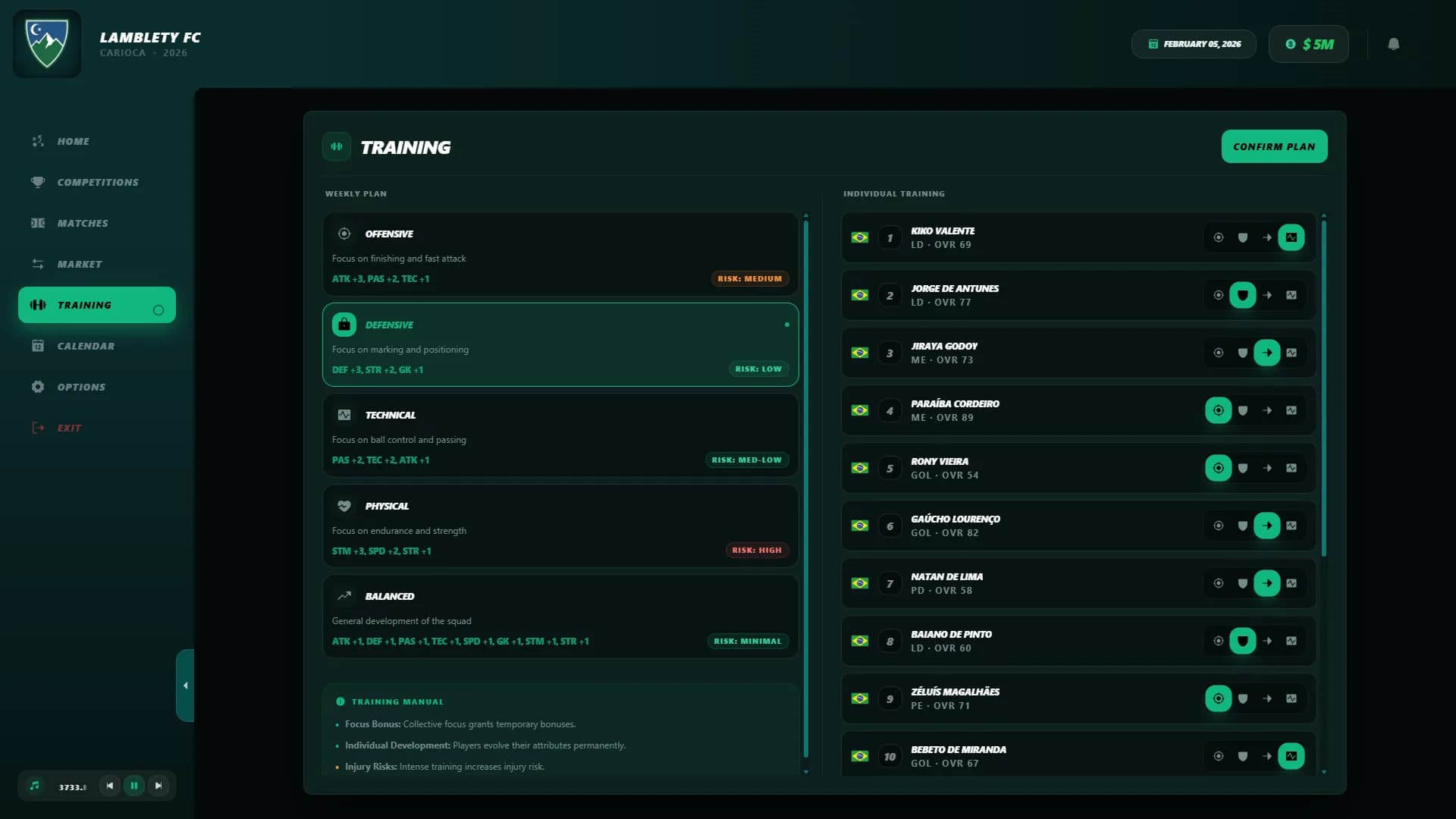1456x819 pixels.
Task: Set Bebeto de Miranda arrow icon
Action: click(1267, 756)
